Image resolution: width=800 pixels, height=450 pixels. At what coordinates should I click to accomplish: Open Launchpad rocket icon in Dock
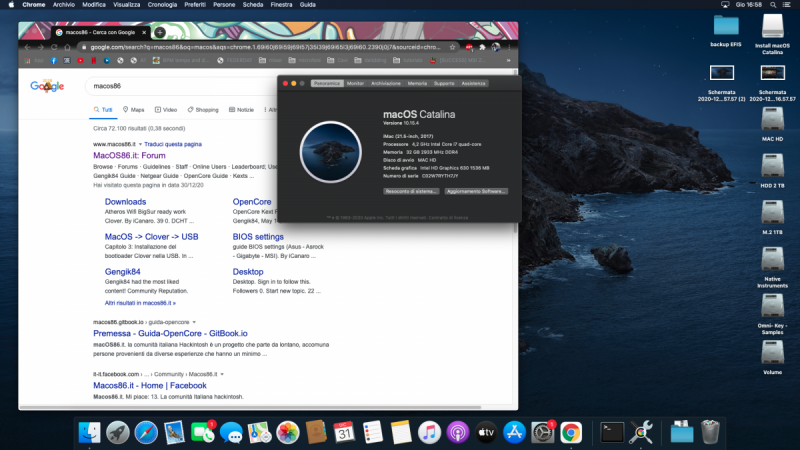pyautogui.click(x=118, y=433)
